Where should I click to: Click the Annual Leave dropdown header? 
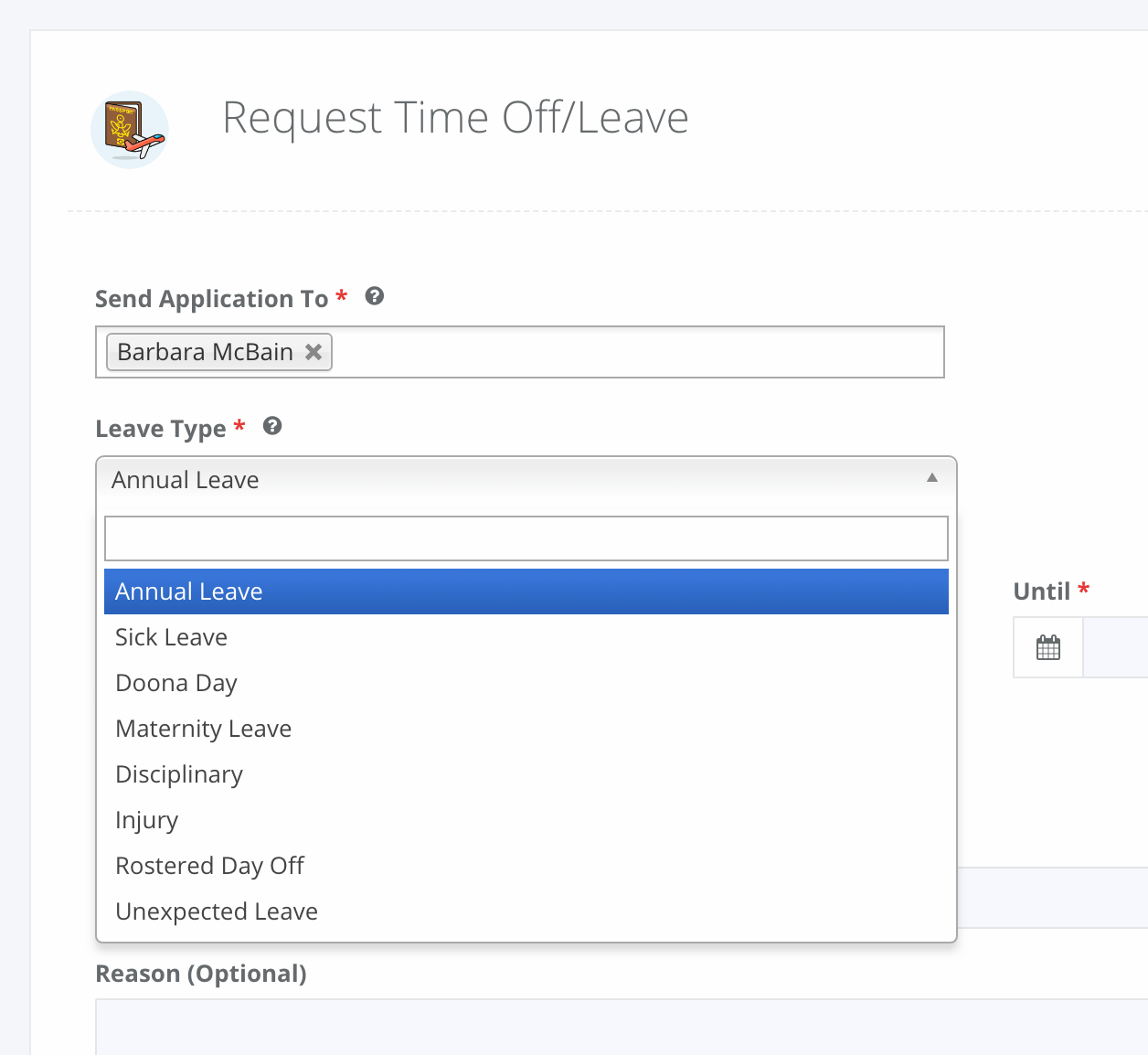526,480
